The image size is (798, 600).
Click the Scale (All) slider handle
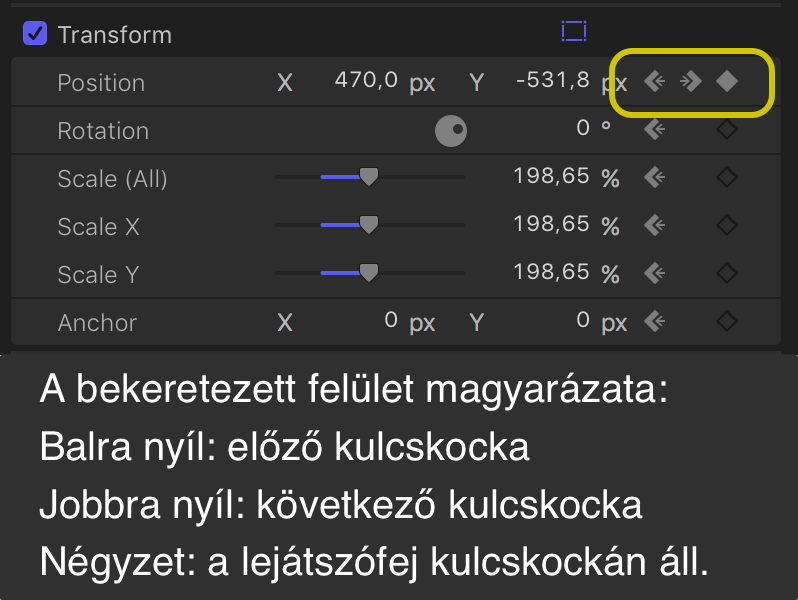pyautogui.click(x=369, y=177)
